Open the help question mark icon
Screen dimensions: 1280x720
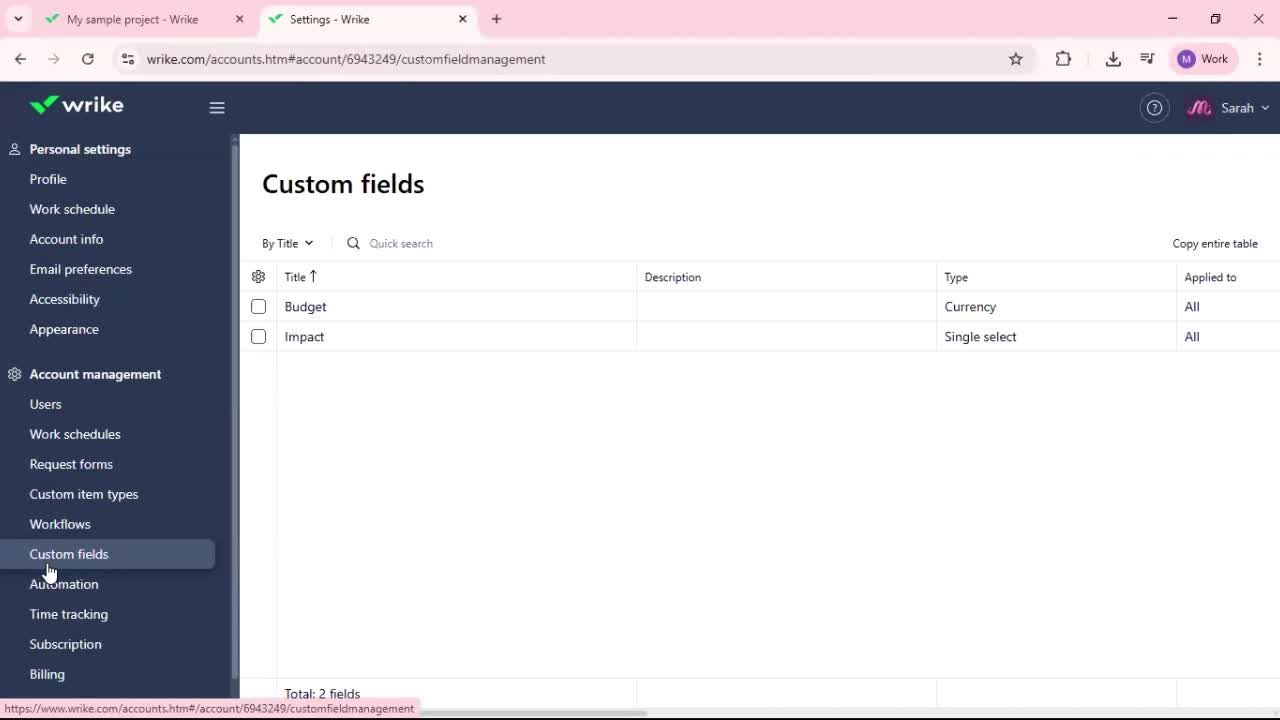(x=1154, y=108)
